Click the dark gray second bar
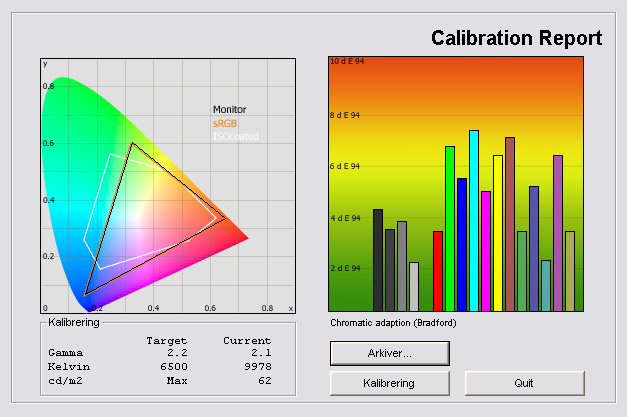 click(x=390, y=270)
